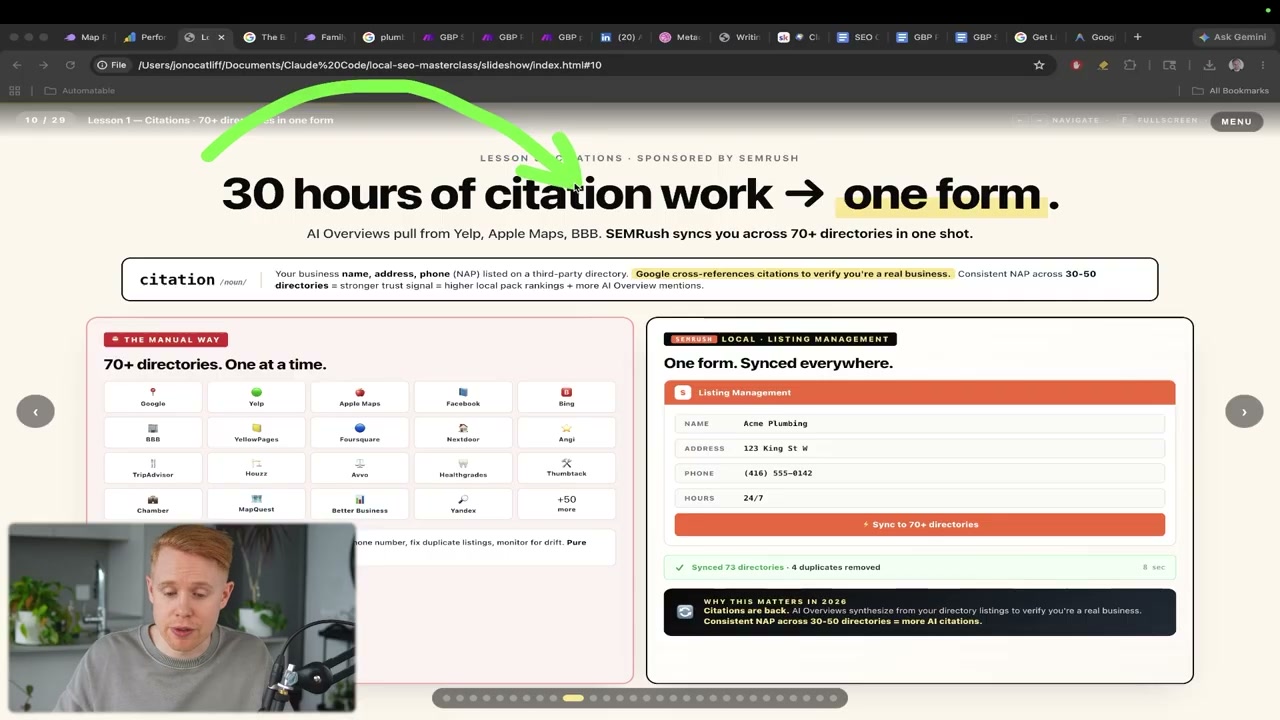
Task: Open the Automatable bookmarks folder
Action: pyautogui.click(x=80, y=91)
